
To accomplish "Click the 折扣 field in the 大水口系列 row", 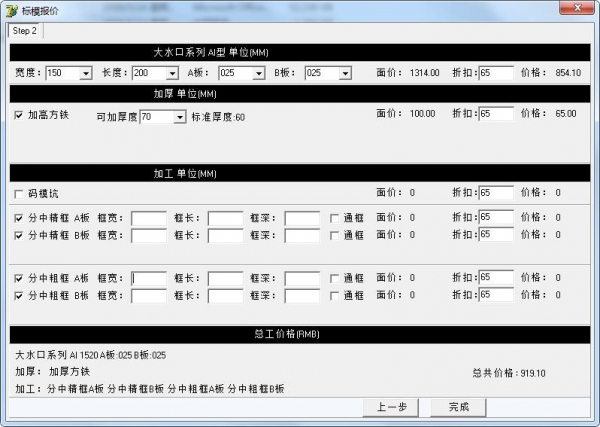I will click(x=496, y=73).
